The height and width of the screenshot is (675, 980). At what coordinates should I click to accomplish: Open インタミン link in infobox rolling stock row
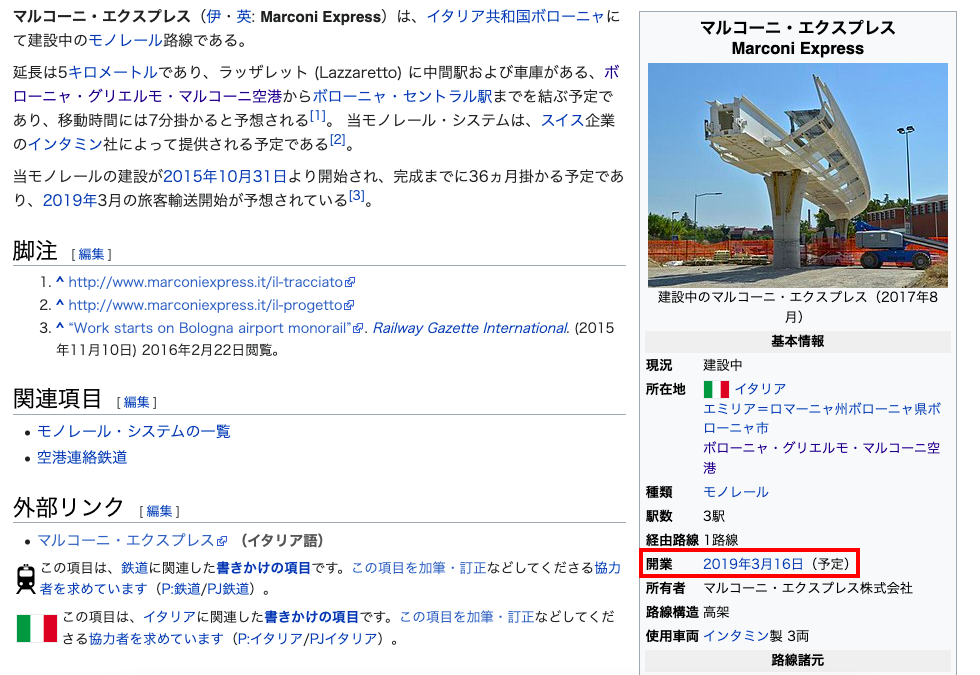pyautogui.click(x=735, y=635)
